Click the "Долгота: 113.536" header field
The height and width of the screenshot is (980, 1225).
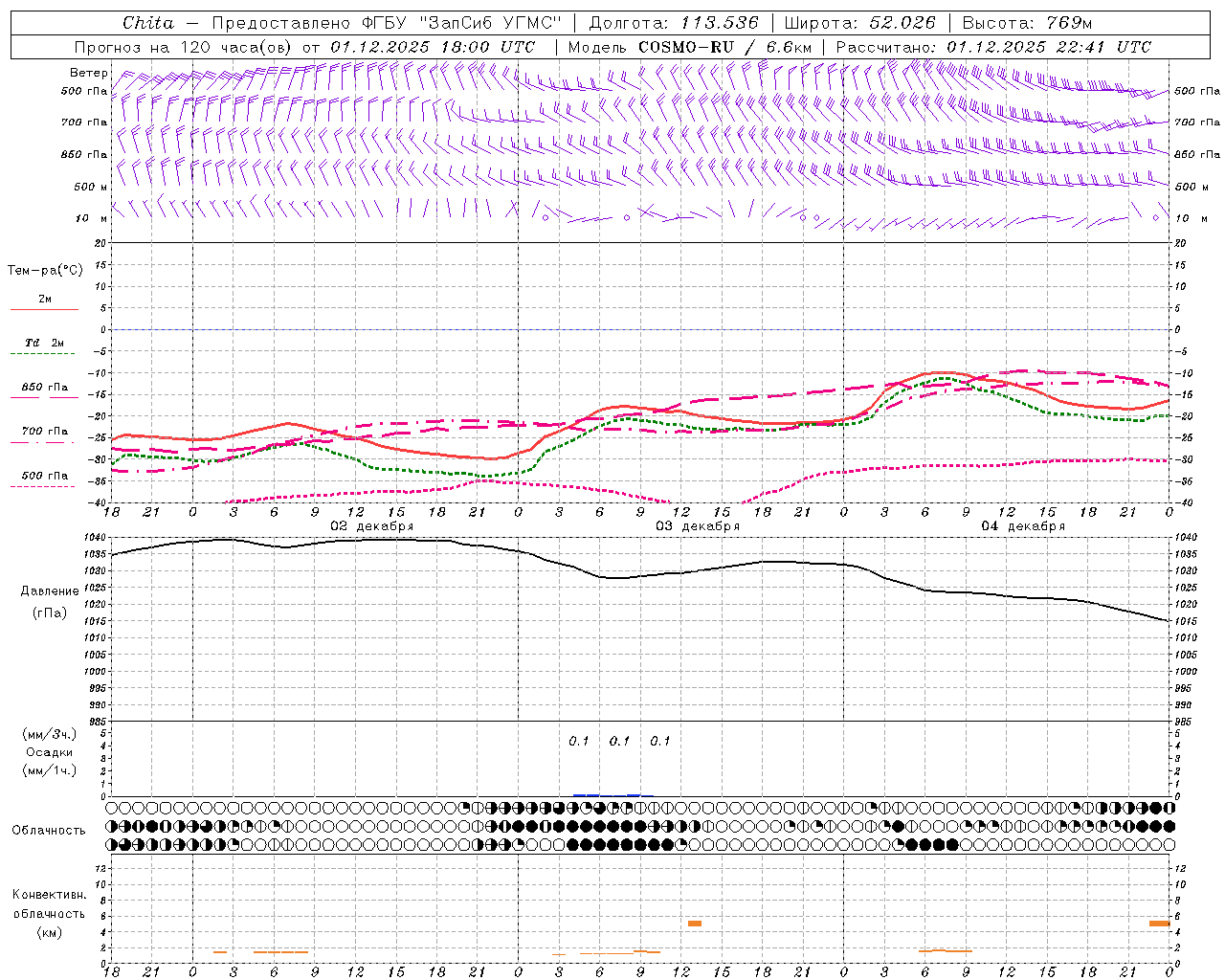[x=674, y=23]
